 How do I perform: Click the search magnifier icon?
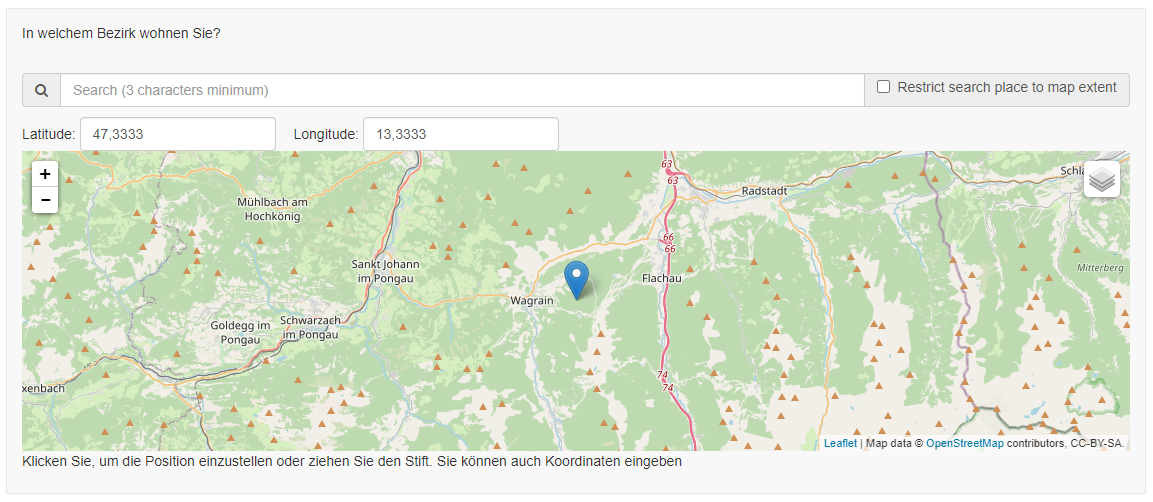[x=42, y=90]
